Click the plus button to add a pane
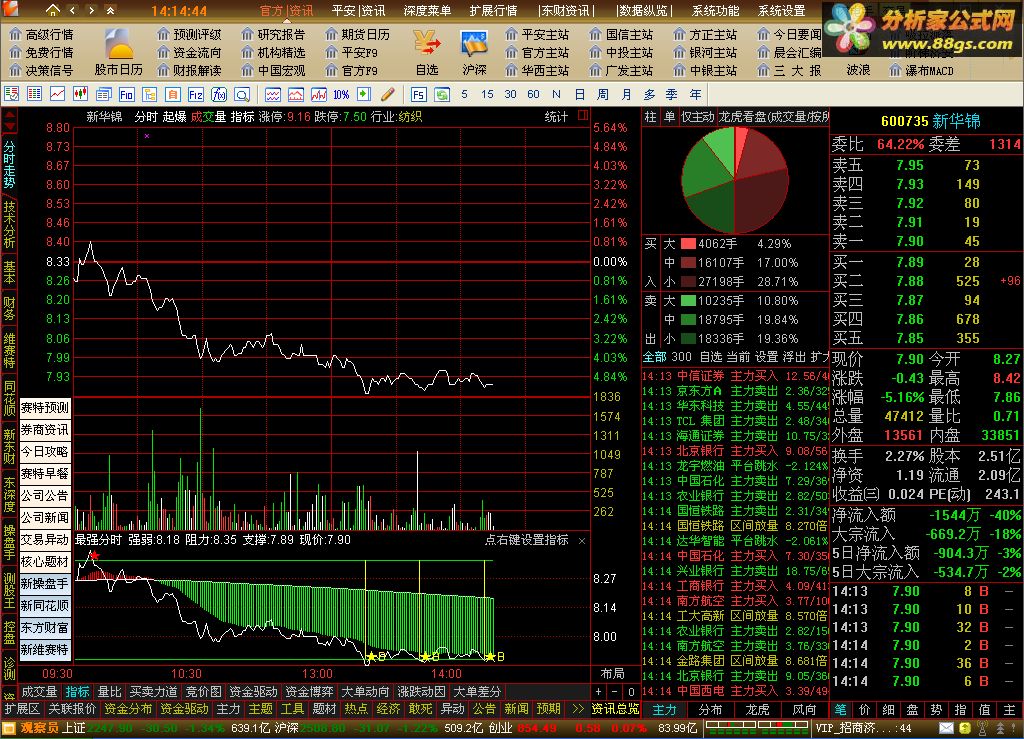The width and height of the screenshot is (1024, 739). pos(598,691)
